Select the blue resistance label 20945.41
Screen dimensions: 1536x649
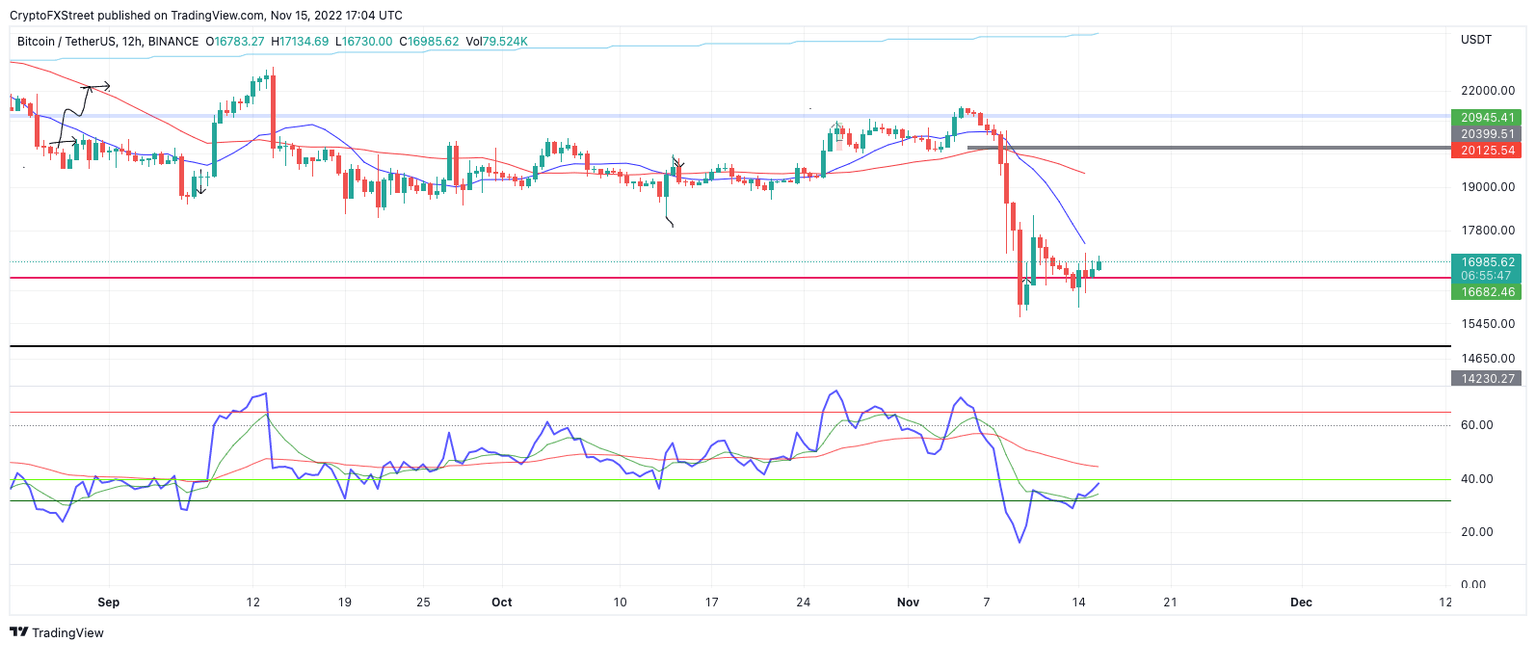tap(1490, 117)
